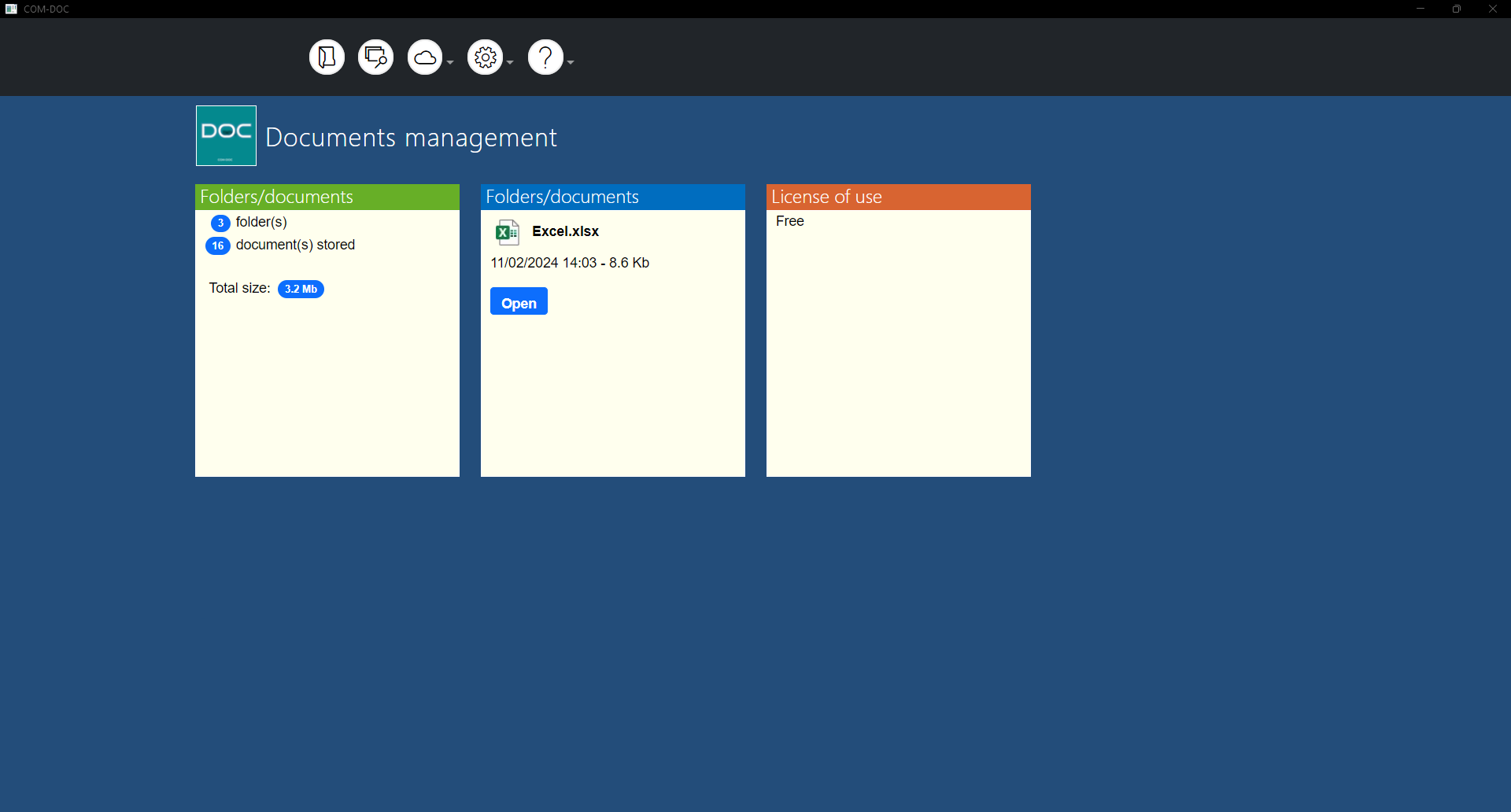
Task: Restore down the COM-DOC window
Action: [x=1457, y=9]
